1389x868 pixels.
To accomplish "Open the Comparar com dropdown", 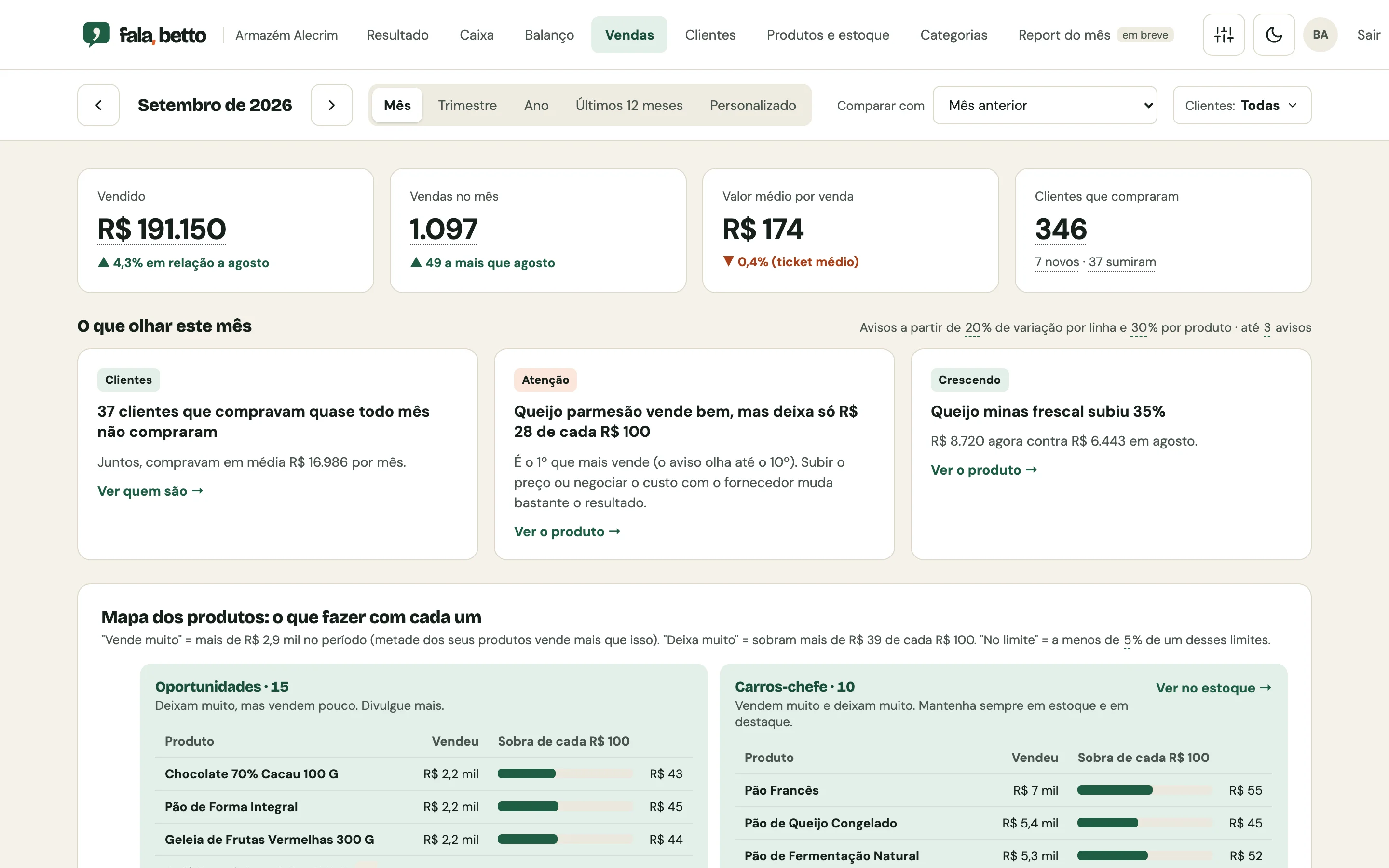I will pos(1045,105).
